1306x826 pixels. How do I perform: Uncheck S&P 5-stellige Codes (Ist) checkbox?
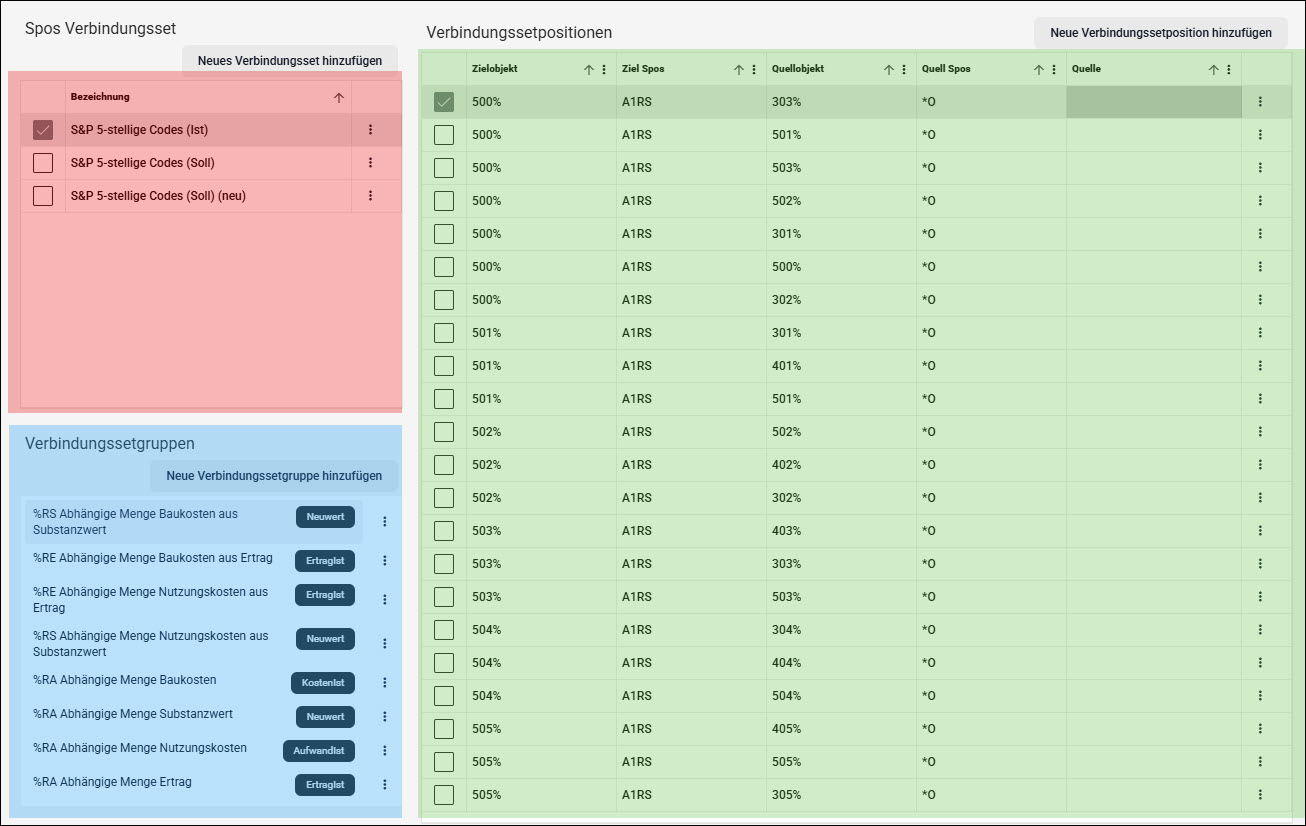coord(43,130)
